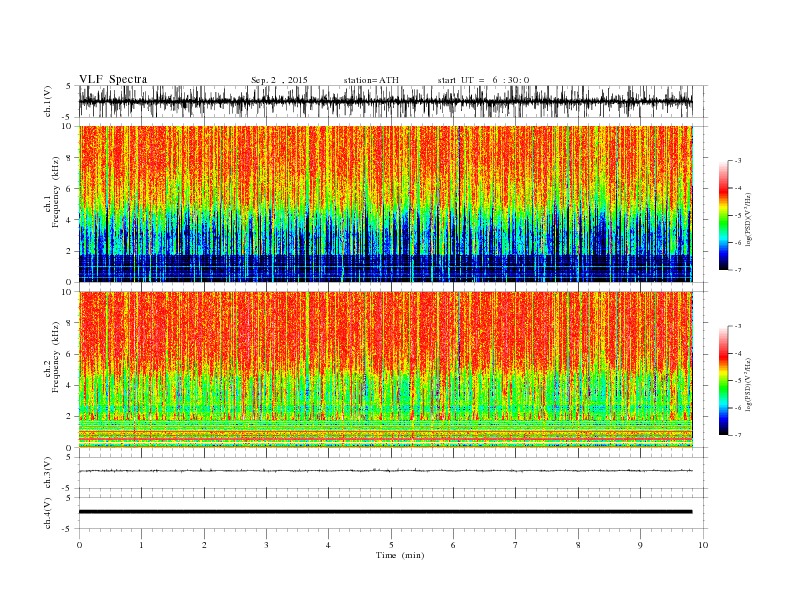Image resolution: width=792 pixels, height=612 pixels.
Task: Click the "start UT = 6 :30: 0" text
Action: [x=483, y=80]
